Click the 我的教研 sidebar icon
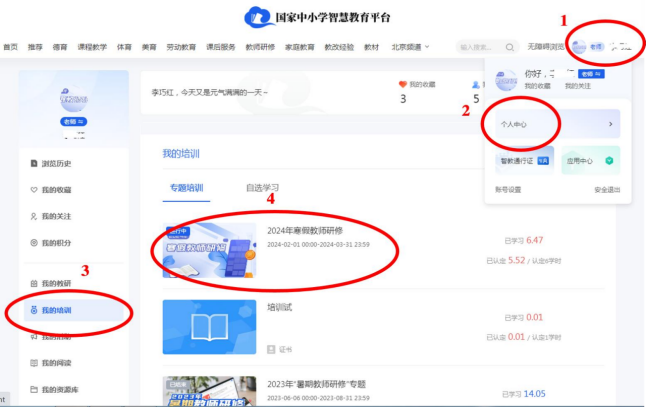Screen dimensions: 647x408 34,283
